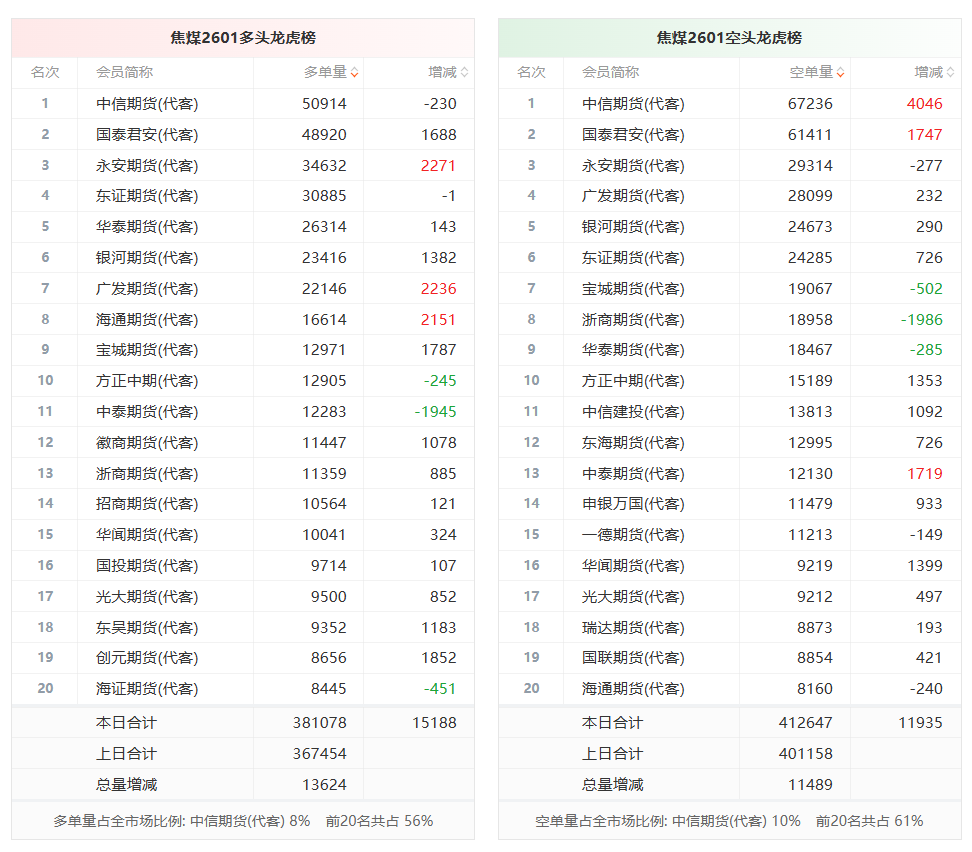Select 中泰期货(代客) in long table
This screenshot has width=972, height=852.
(147, 412)
